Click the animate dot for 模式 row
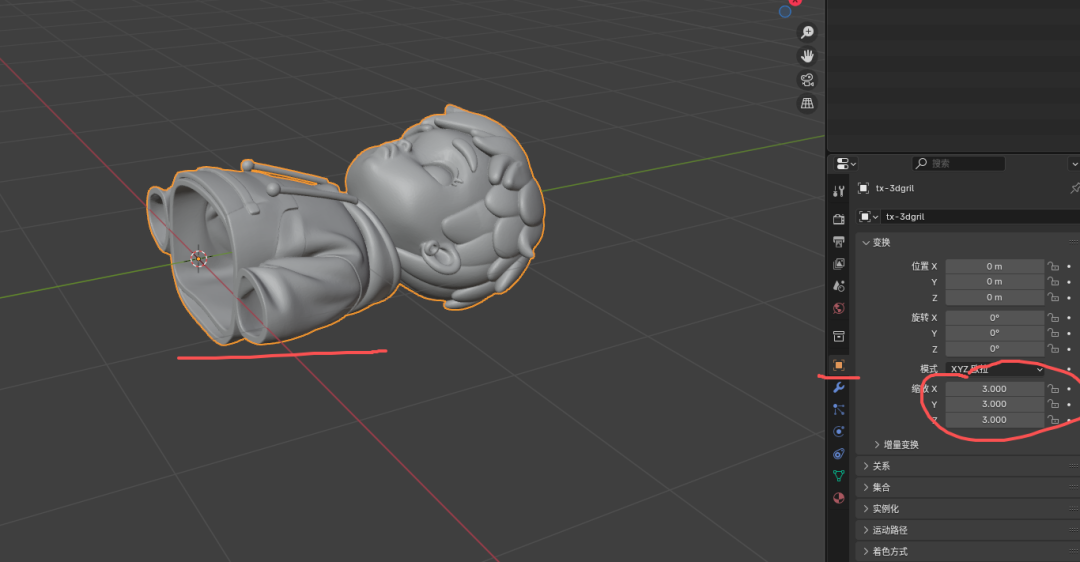 (1069, 369)
